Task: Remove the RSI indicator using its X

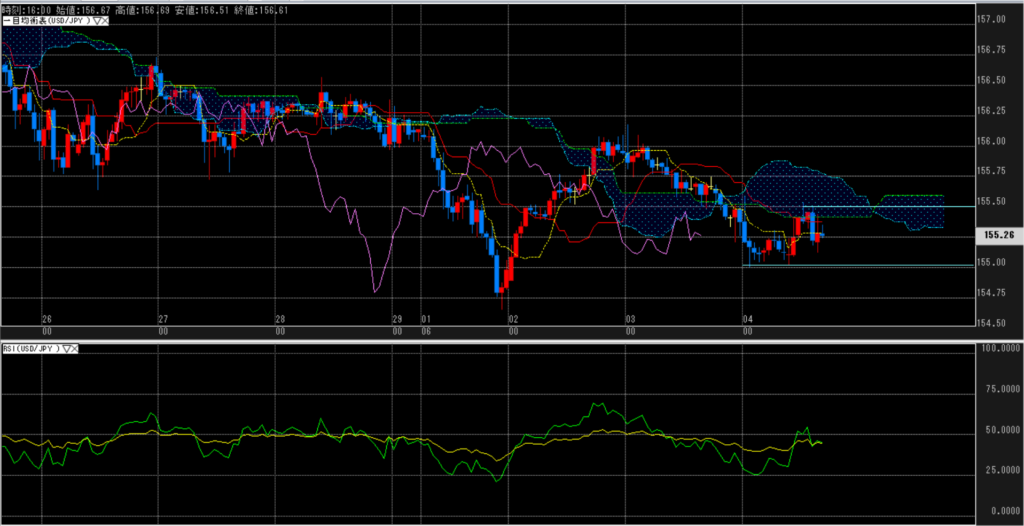Action: (x=75, y=348)
